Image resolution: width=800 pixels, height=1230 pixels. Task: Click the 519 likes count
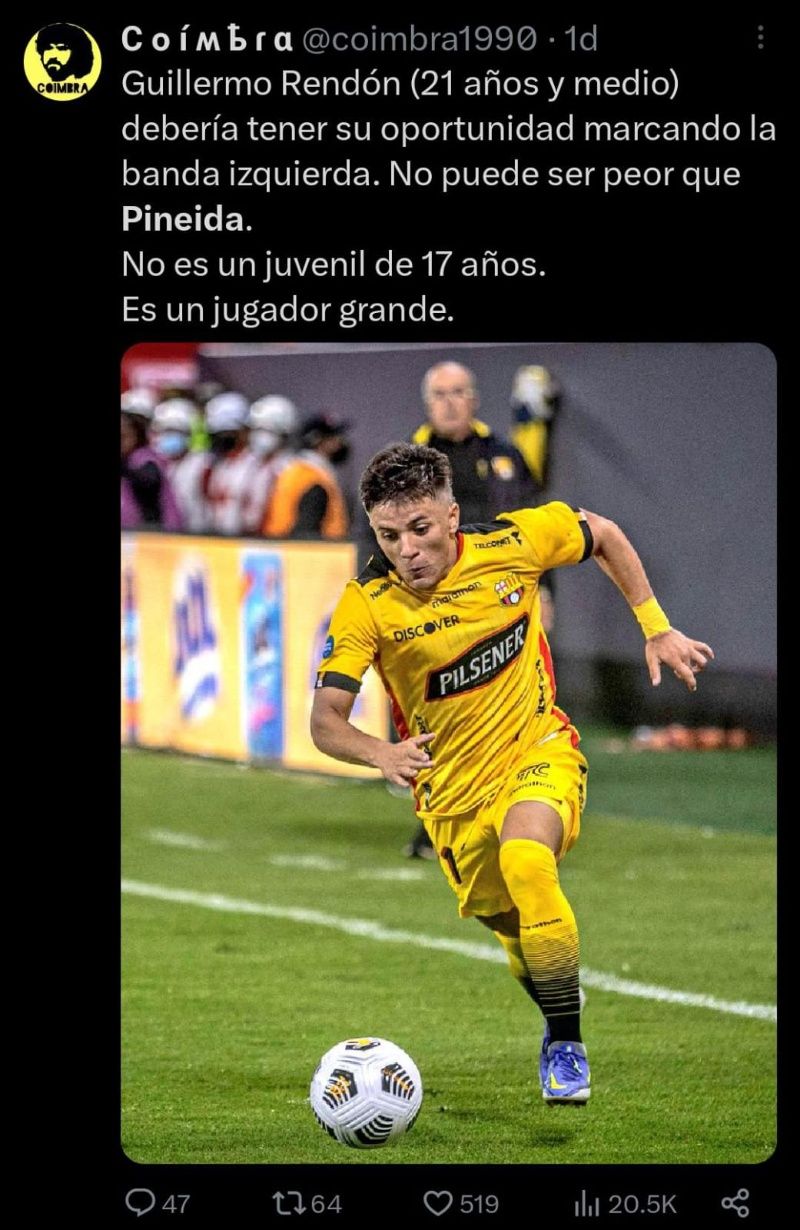tap(479, 1203)
